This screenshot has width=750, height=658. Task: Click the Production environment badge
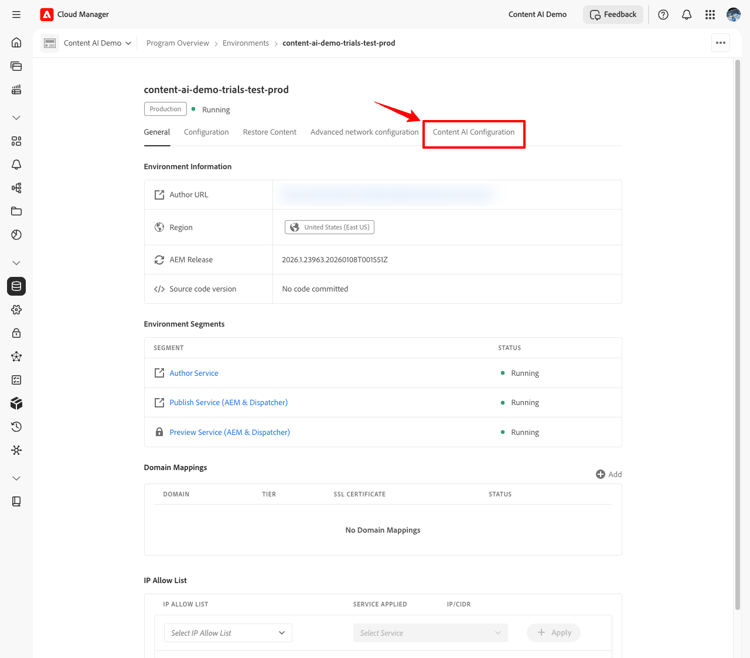point(165,109)
